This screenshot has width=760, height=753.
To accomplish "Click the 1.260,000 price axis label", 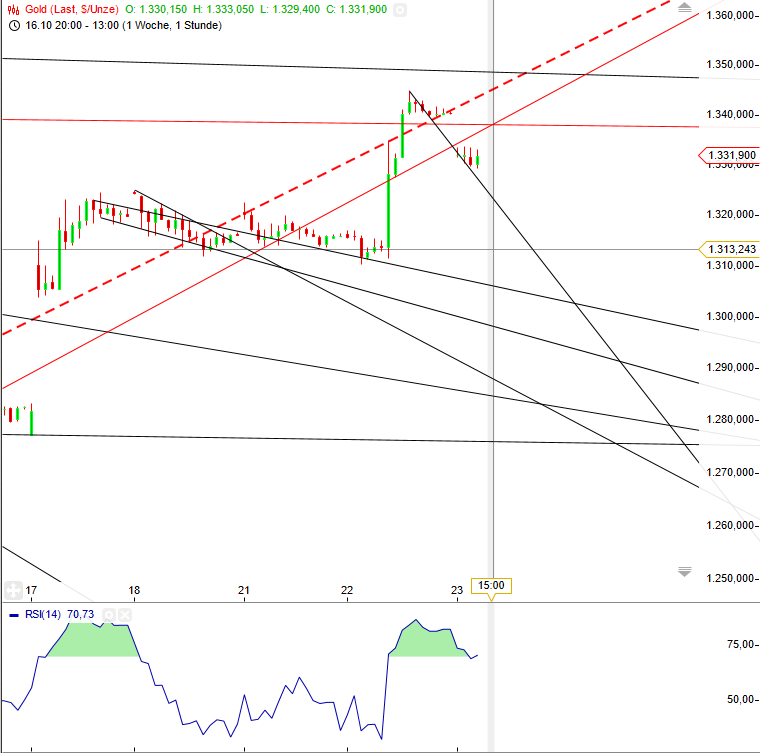I will (730, 525).
